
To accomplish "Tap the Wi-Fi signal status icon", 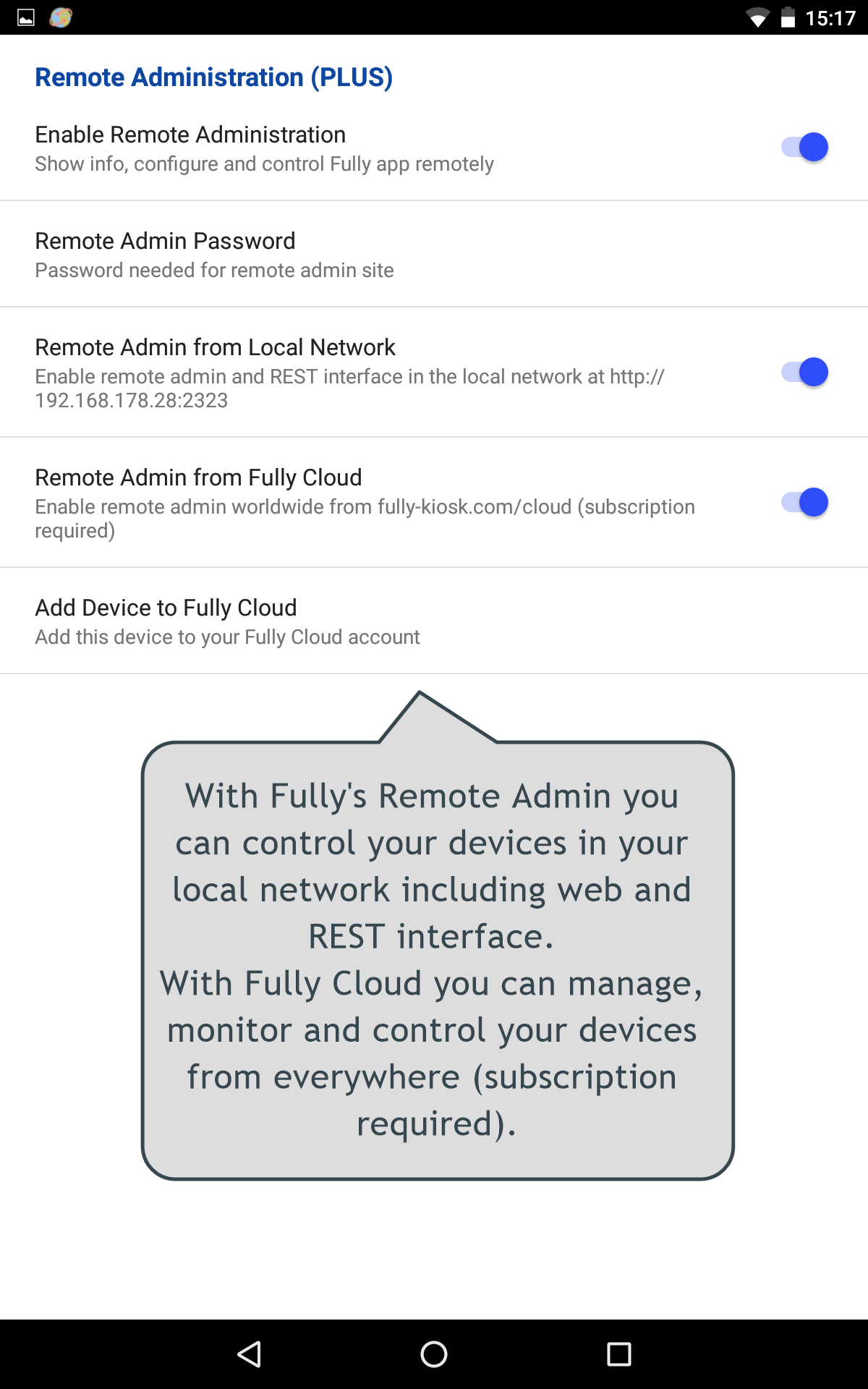I will (757, 17).
